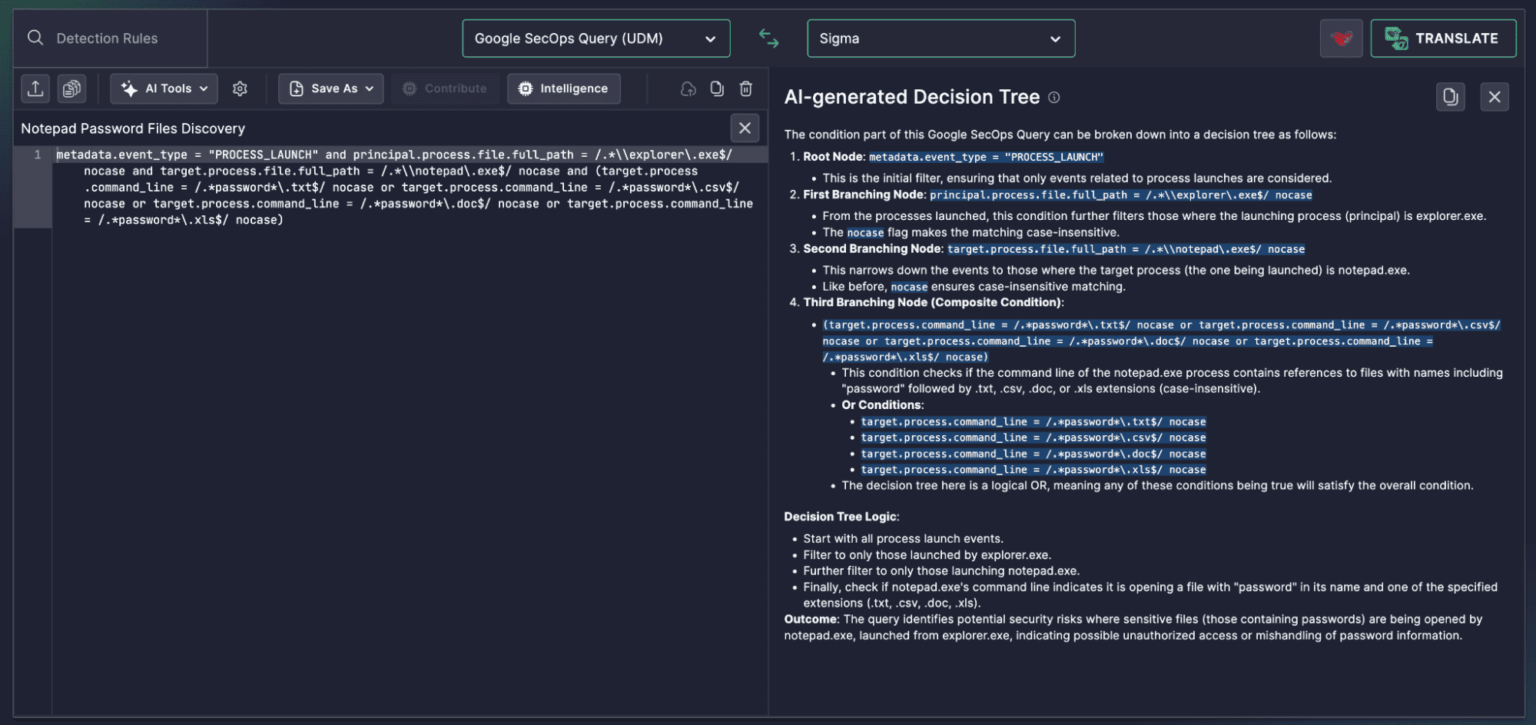The height and width of the screenshot is (725, 1536).
Task: Open the Google SecOps Query (UDM) dropdown
Action: (596, 38)
